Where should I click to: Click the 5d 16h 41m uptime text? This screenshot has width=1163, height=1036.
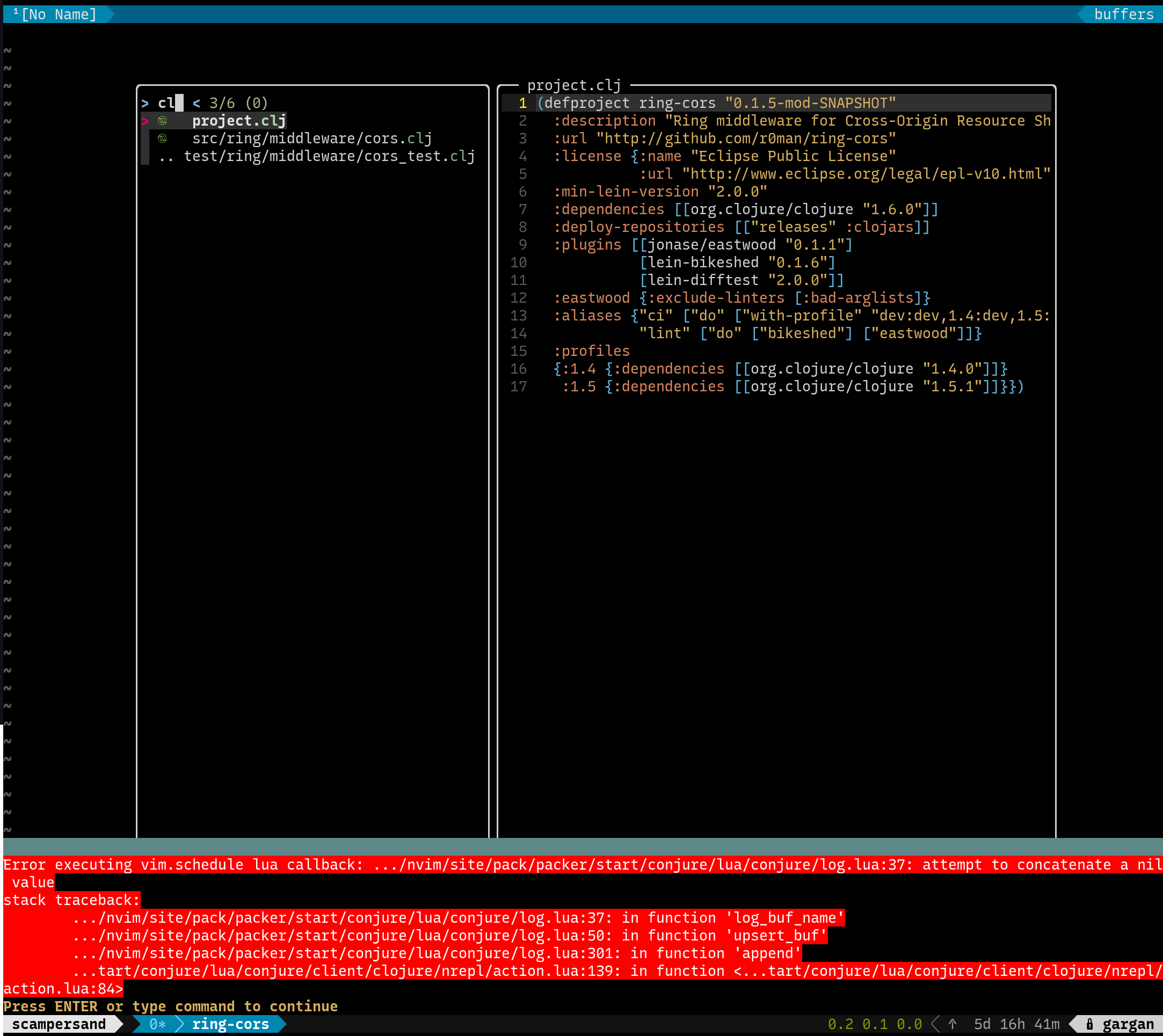pos(1017,1024)
